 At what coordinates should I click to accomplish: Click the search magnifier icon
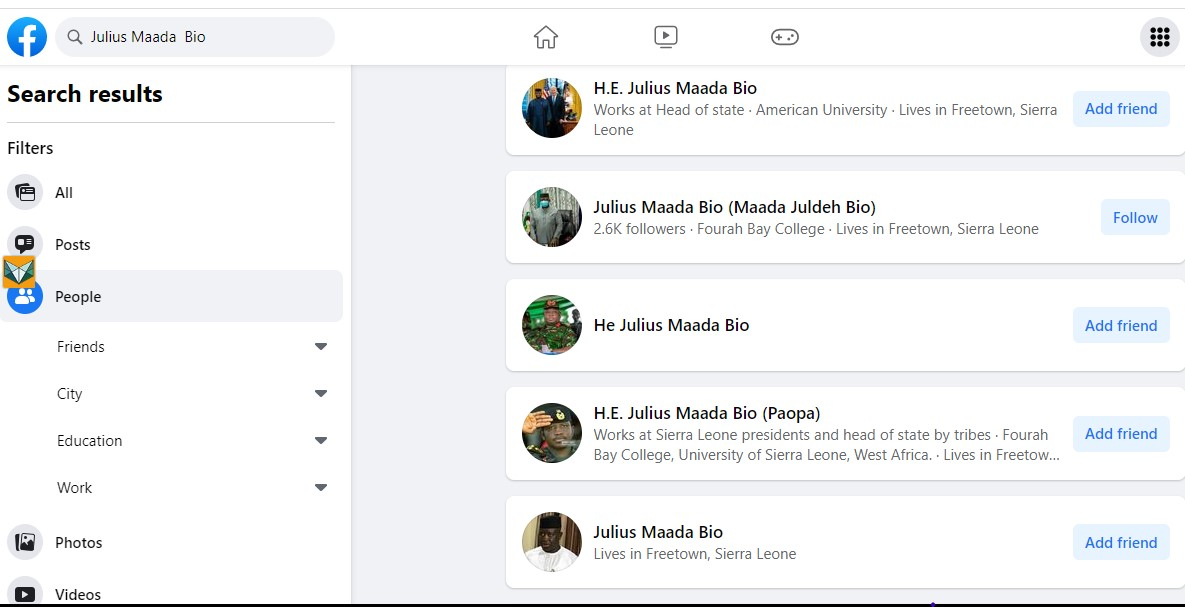74,37
